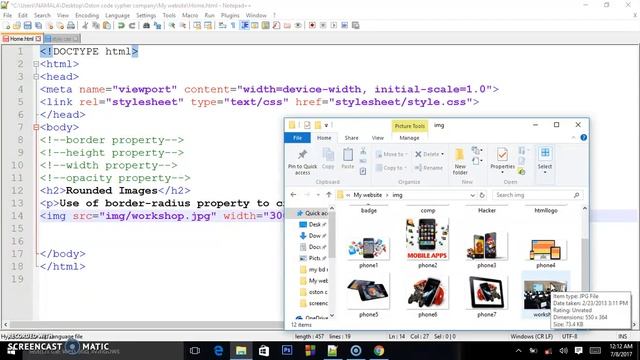Screen dimensions: 640x360
Task: Click the Paste icon in Notepad++ toolbar
Action: 107,25
